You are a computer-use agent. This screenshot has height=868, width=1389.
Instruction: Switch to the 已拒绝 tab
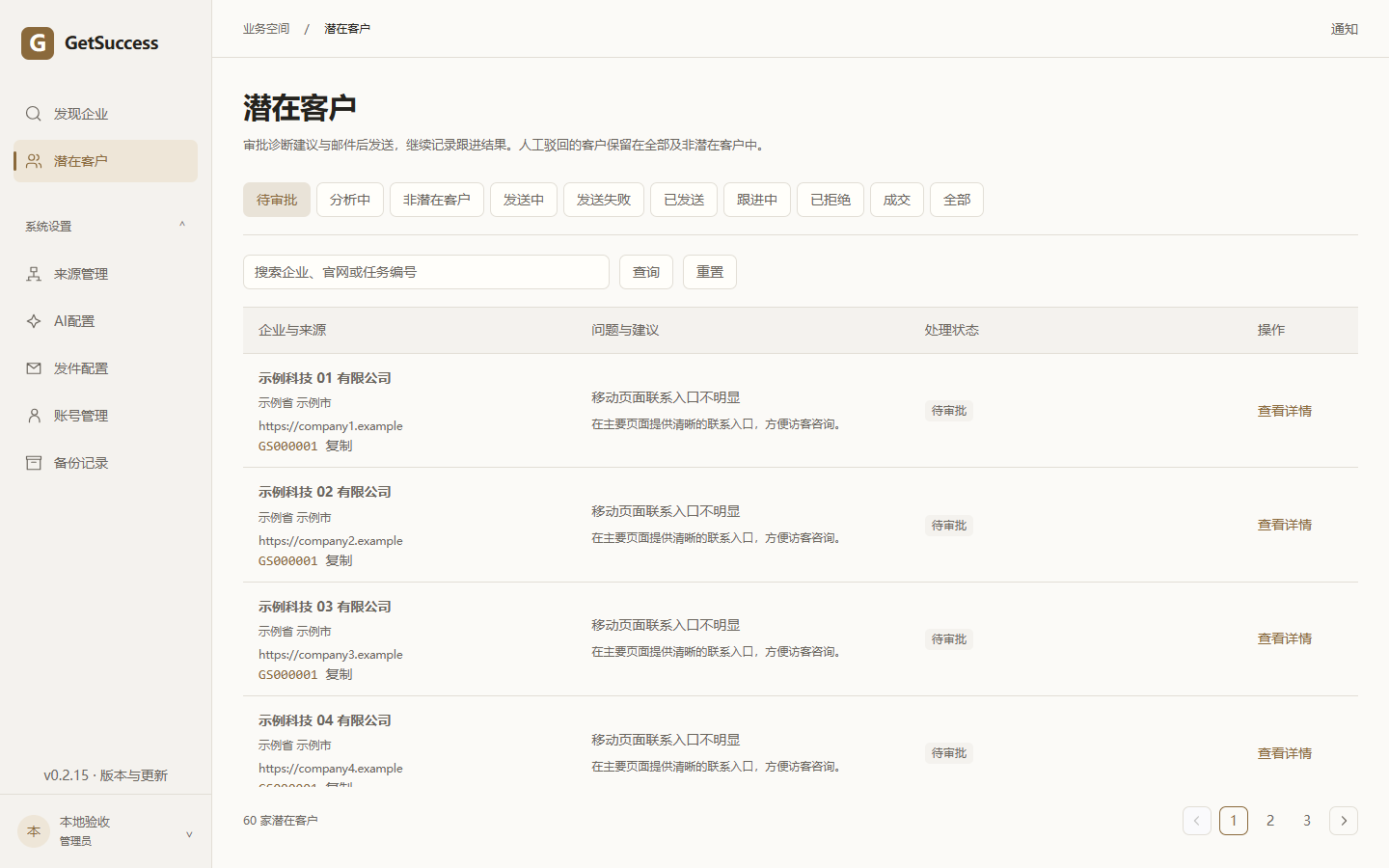click(x=831, y=200)
